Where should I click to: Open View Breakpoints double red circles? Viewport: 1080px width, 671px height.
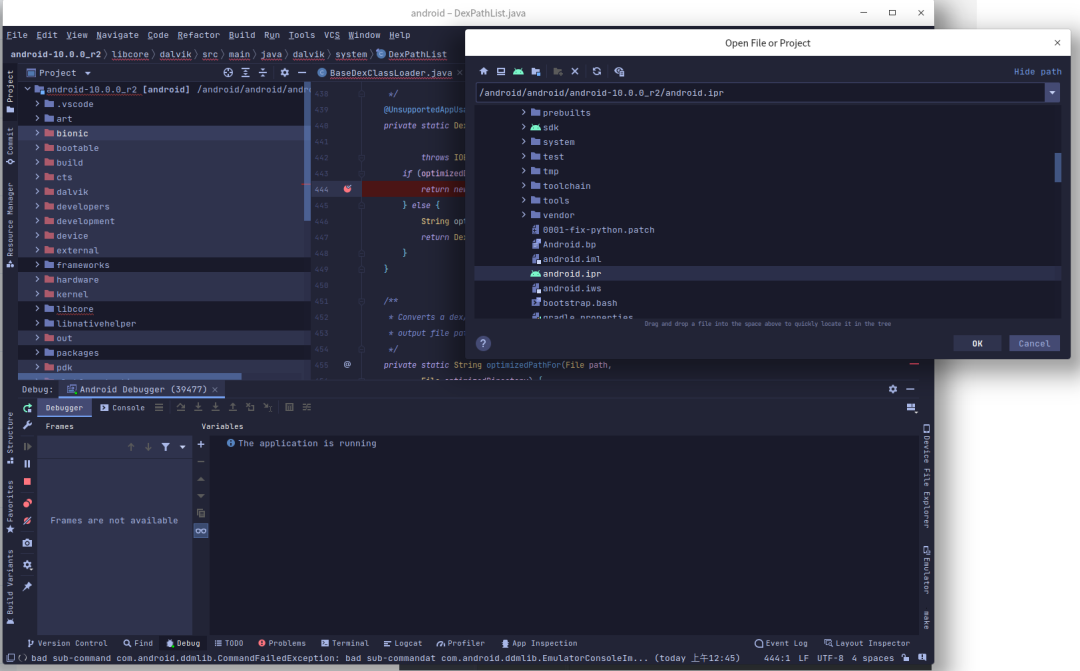[28, 503]
